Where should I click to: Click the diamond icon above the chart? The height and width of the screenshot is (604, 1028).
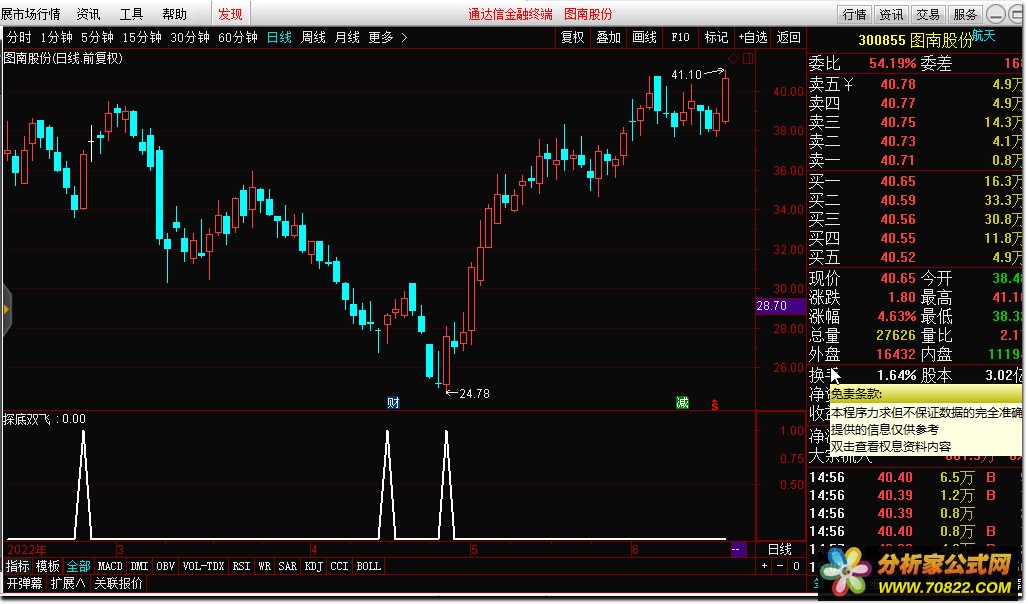(x=733, y=58)
